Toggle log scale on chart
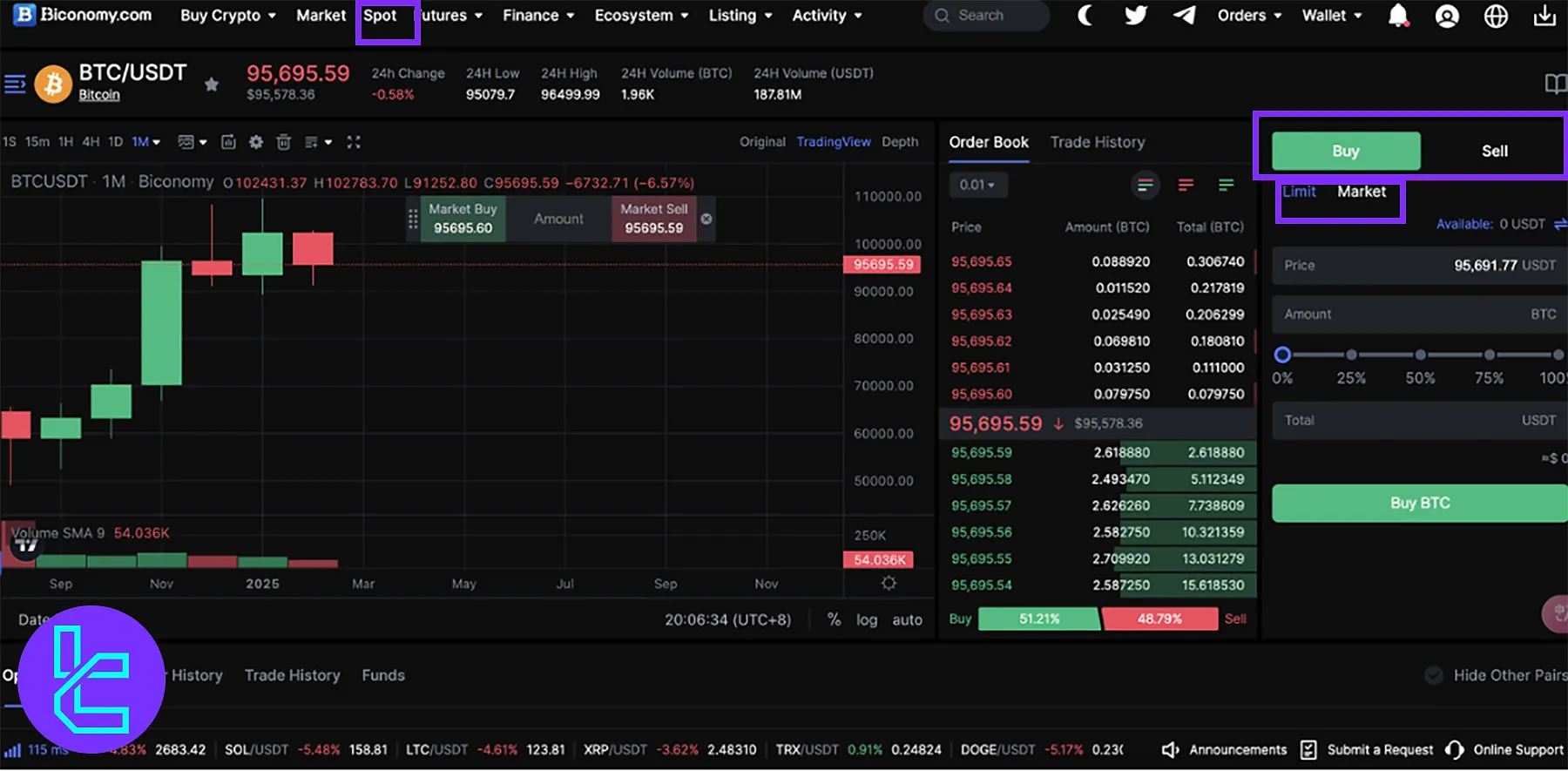Viewport: 1568px width, 771px height. point(867,619)
